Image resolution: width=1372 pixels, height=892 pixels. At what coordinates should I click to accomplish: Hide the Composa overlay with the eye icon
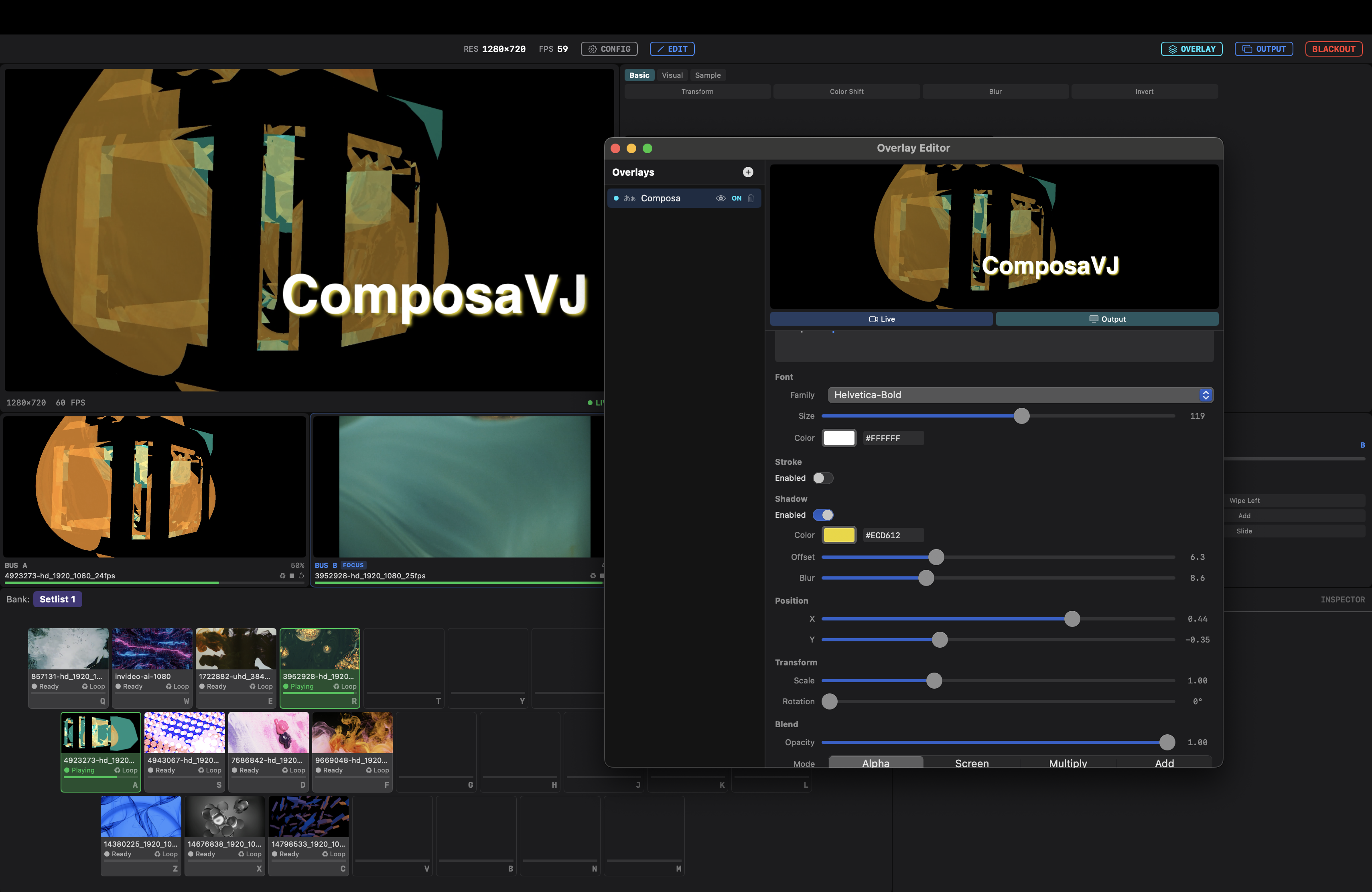point(721,198)
